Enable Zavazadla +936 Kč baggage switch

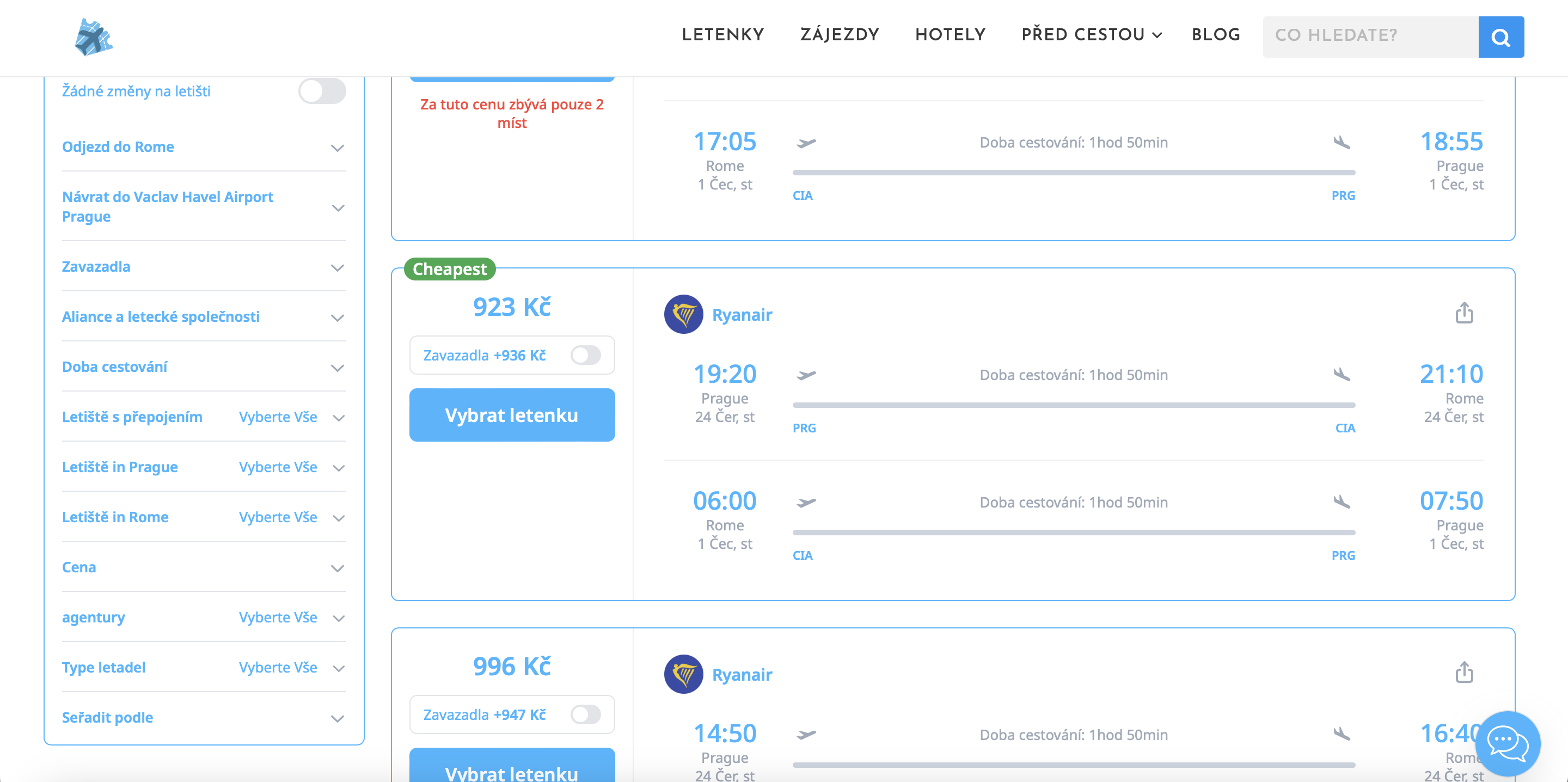pyautogui.click(x=586, y=355)
